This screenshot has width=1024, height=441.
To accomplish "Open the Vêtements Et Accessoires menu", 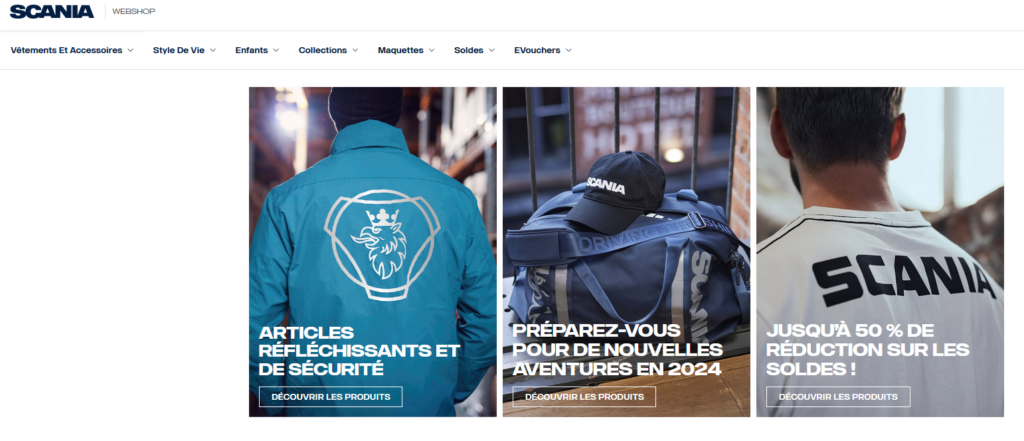I will pyautogui.click(x=67, y=50).
